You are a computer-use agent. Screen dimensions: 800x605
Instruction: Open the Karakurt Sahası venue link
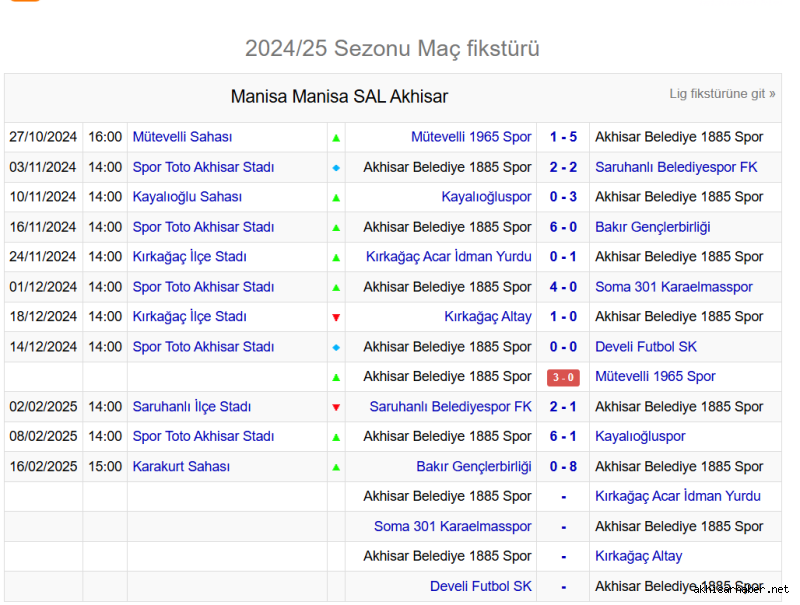coord(181,466)
